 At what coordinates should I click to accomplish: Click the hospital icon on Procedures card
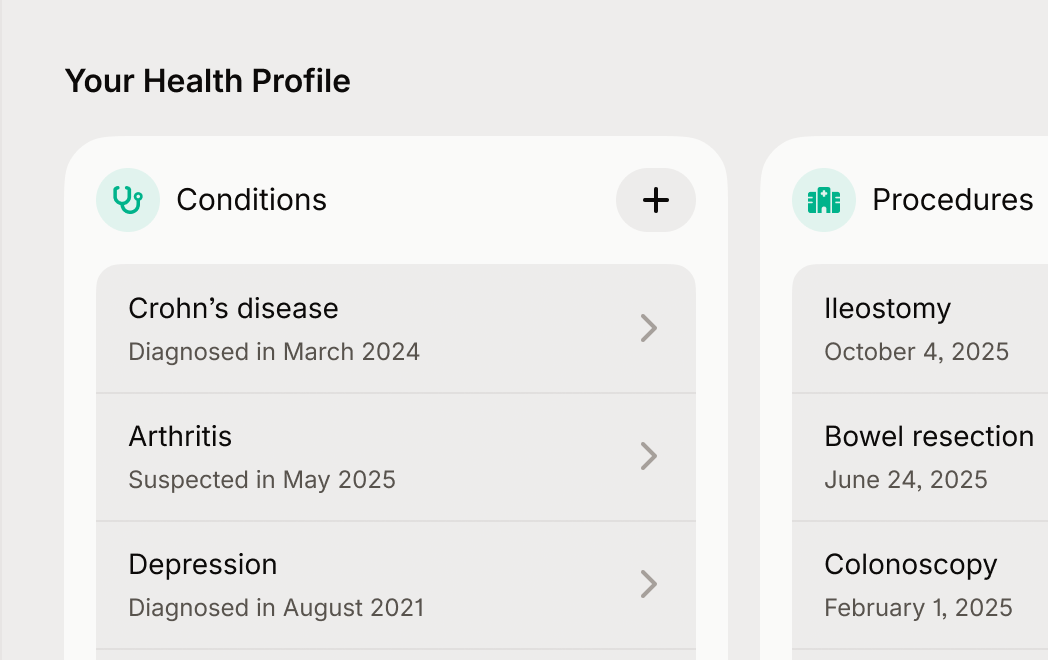click(823, 200)
